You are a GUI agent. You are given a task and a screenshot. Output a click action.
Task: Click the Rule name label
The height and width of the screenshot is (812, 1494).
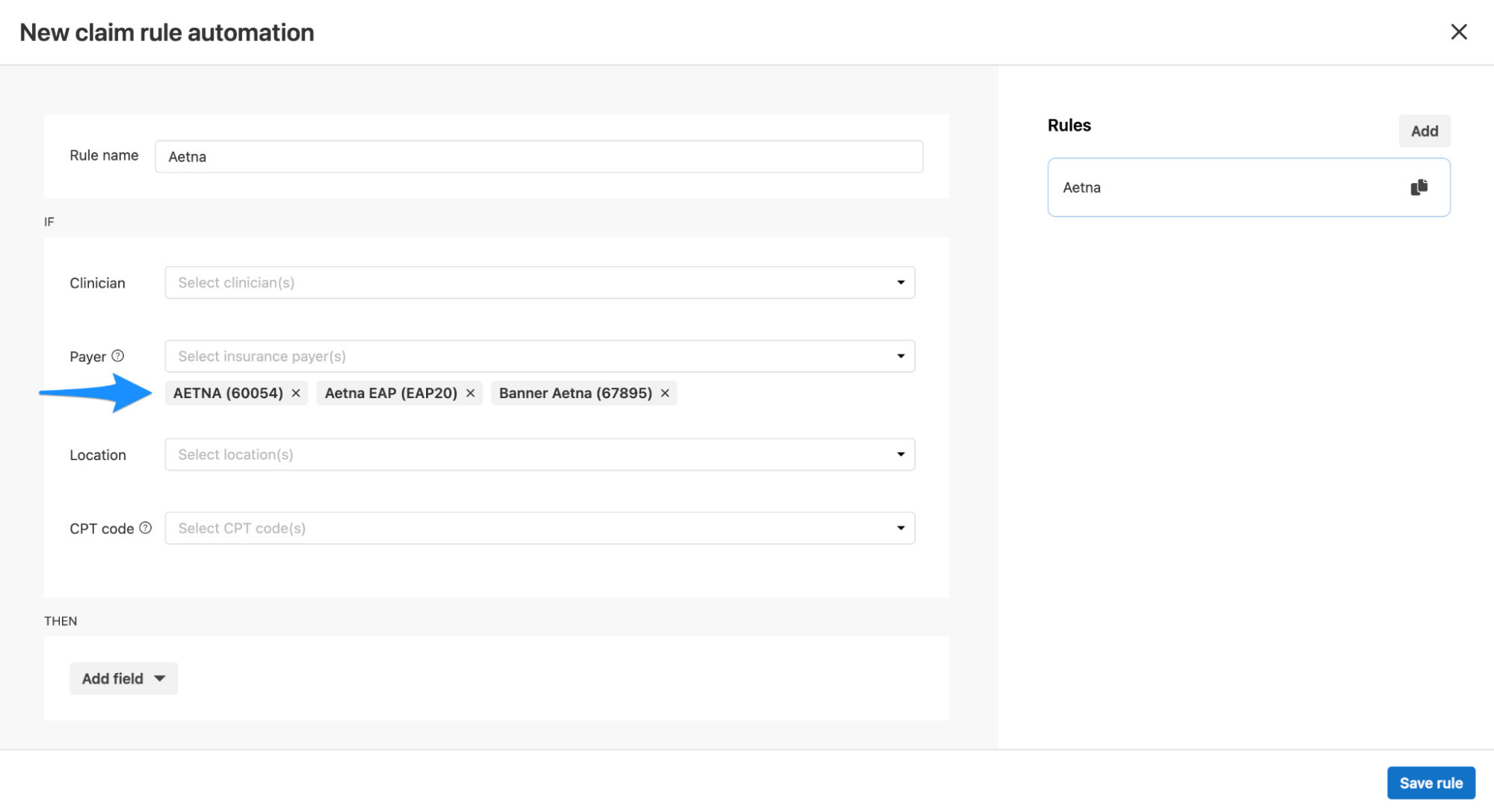[x=104, y=155]
